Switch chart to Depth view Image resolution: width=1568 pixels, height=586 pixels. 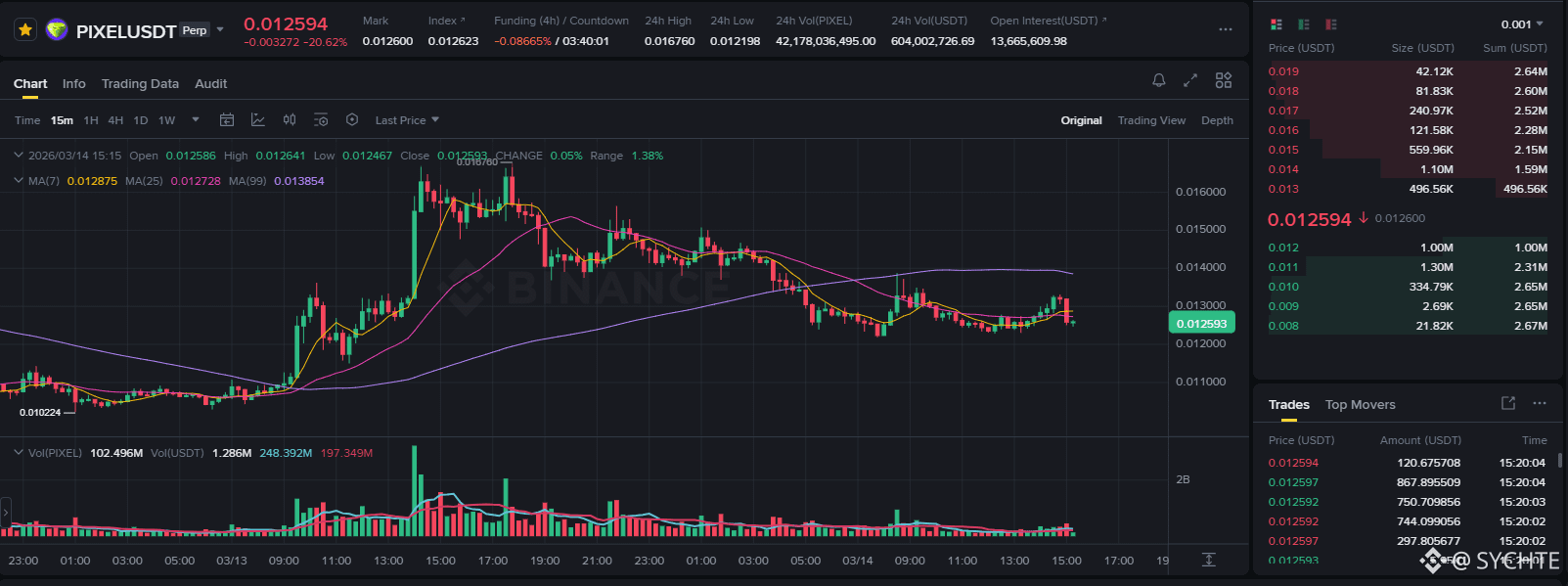click(1217, 120)
